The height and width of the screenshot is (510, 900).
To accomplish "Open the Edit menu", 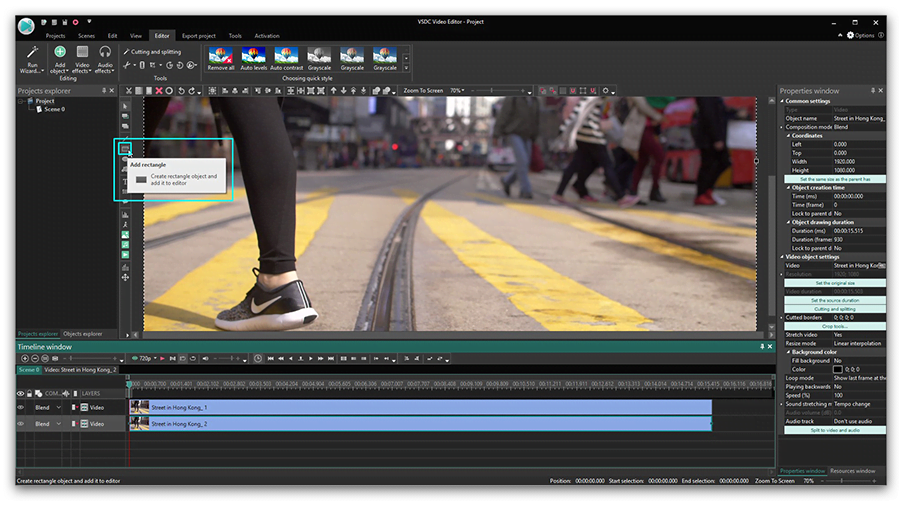I will pyautogui.click(x=112, y=36).
